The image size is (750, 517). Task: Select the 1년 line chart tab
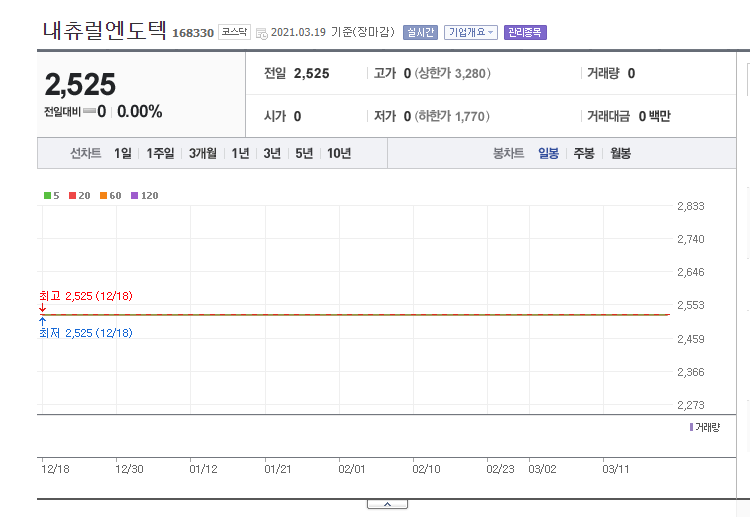click(x=240, y=154)
